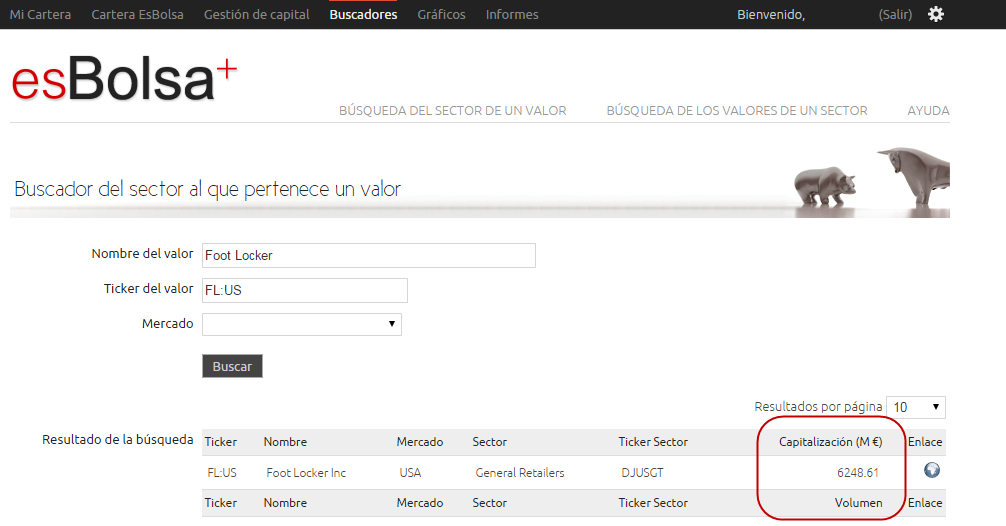Expand the Resultados por página dropdown

tap(916, 407)
